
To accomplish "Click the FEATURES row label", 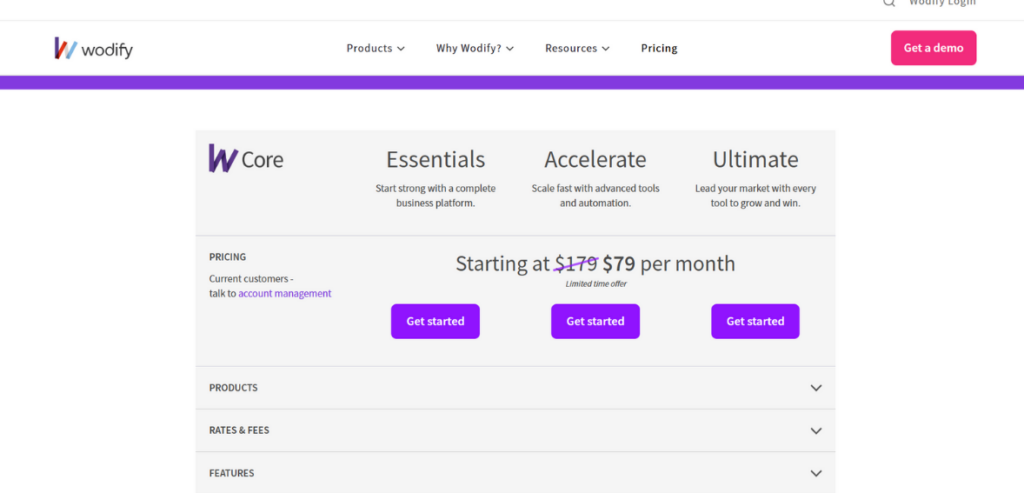I will (x=232, y=473).
